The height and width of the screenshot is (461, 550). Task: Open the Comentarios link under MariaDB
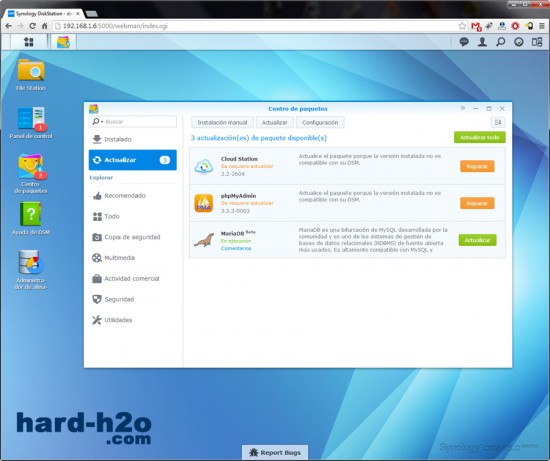pos(236,248)
